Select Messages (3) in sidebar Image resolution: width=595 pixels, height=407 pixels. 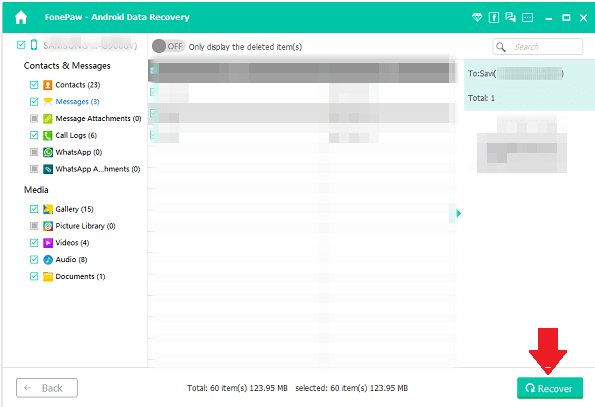point(77,102)
